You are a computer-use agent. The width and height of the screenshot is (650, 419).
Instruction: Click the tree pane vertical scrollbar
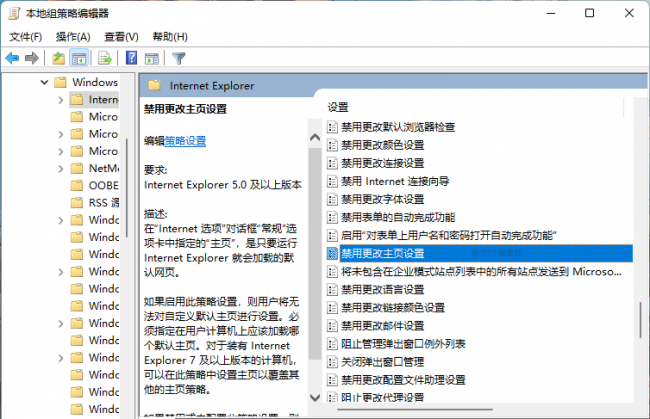[126, 188]
